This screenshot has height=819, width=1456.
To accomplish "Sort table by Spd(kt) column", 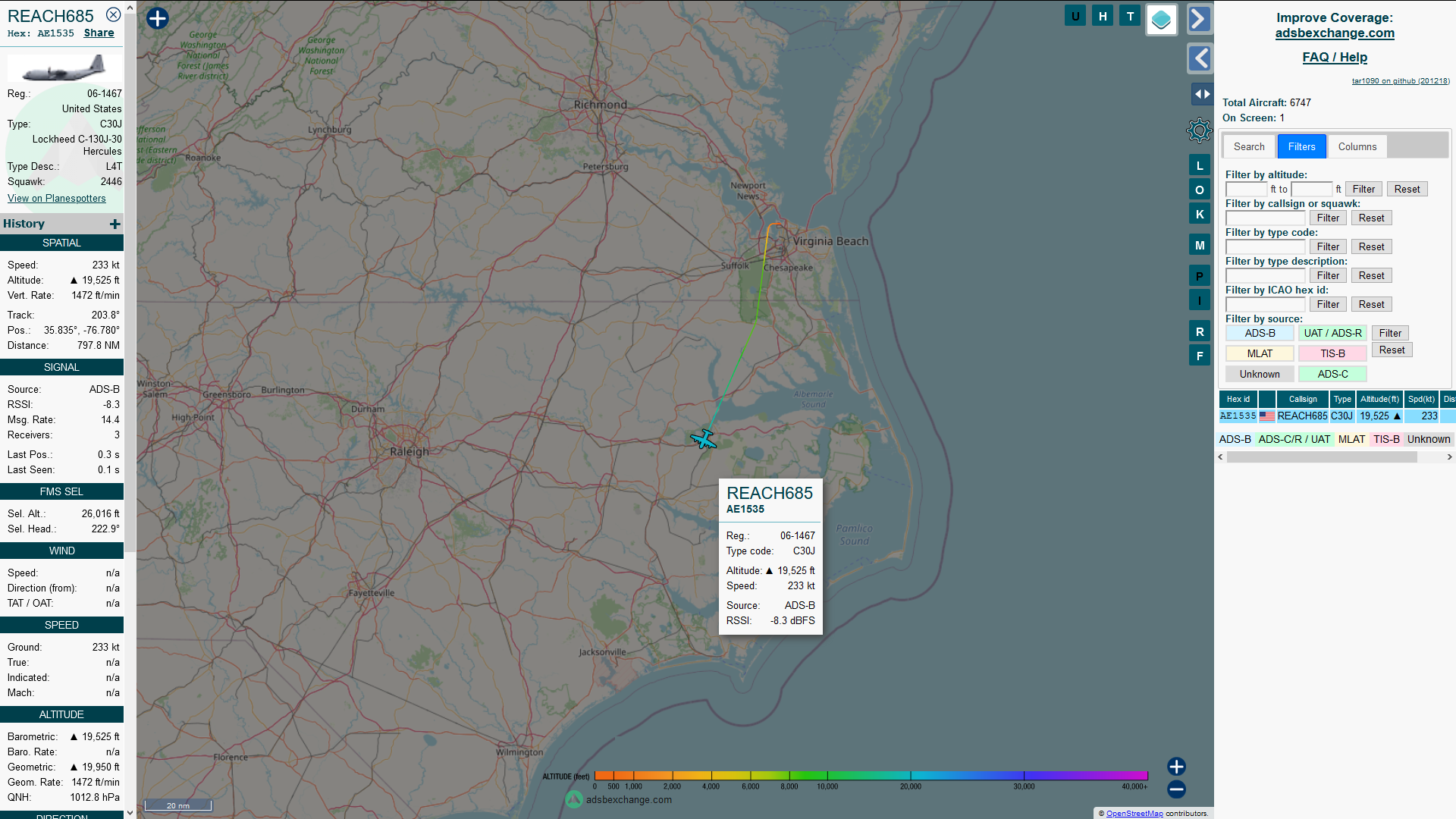I will (x=1421, y=400).
